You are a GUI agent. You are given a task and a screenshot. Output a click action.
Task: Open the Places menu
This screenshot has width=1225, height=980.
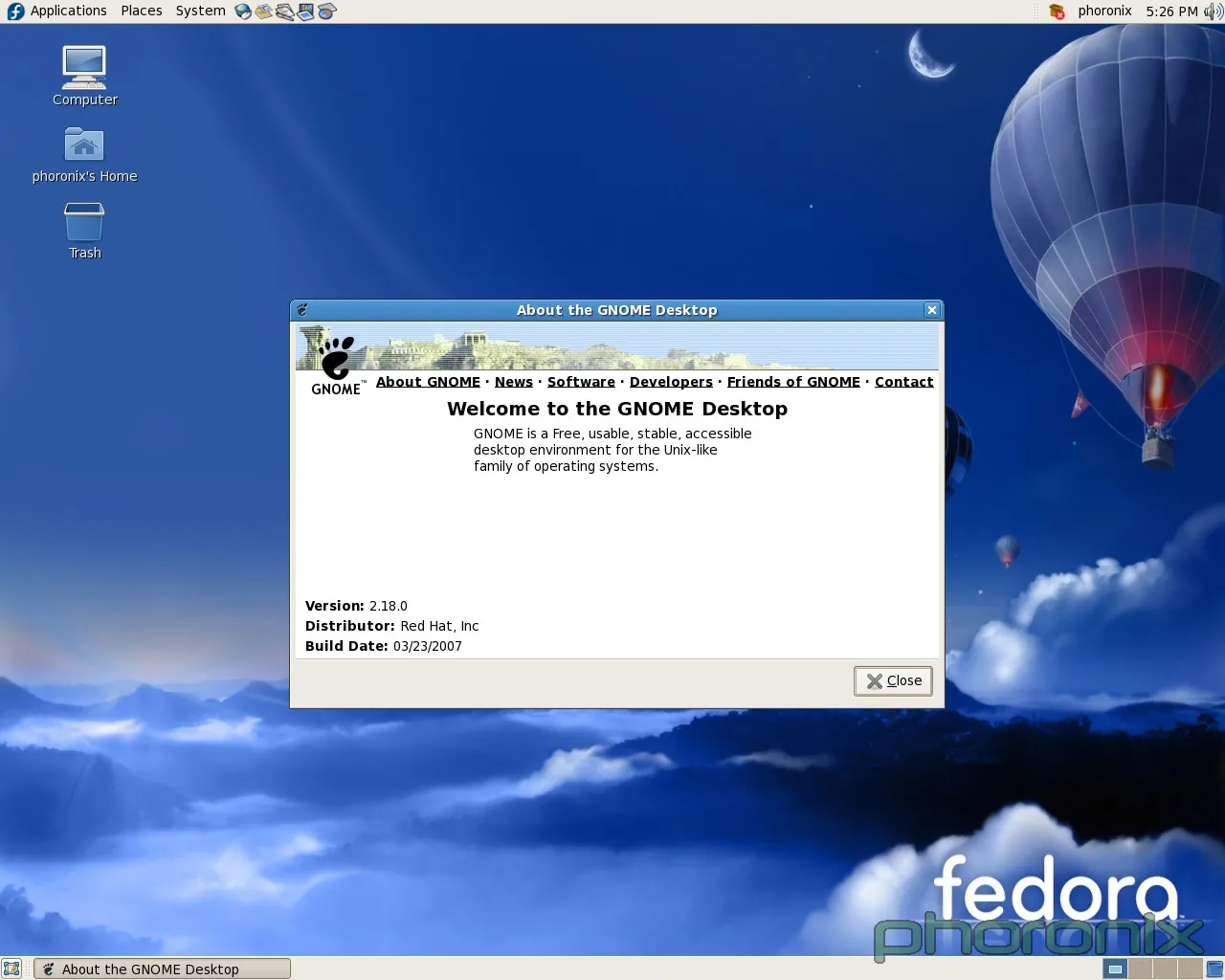(x=142, y=11)
